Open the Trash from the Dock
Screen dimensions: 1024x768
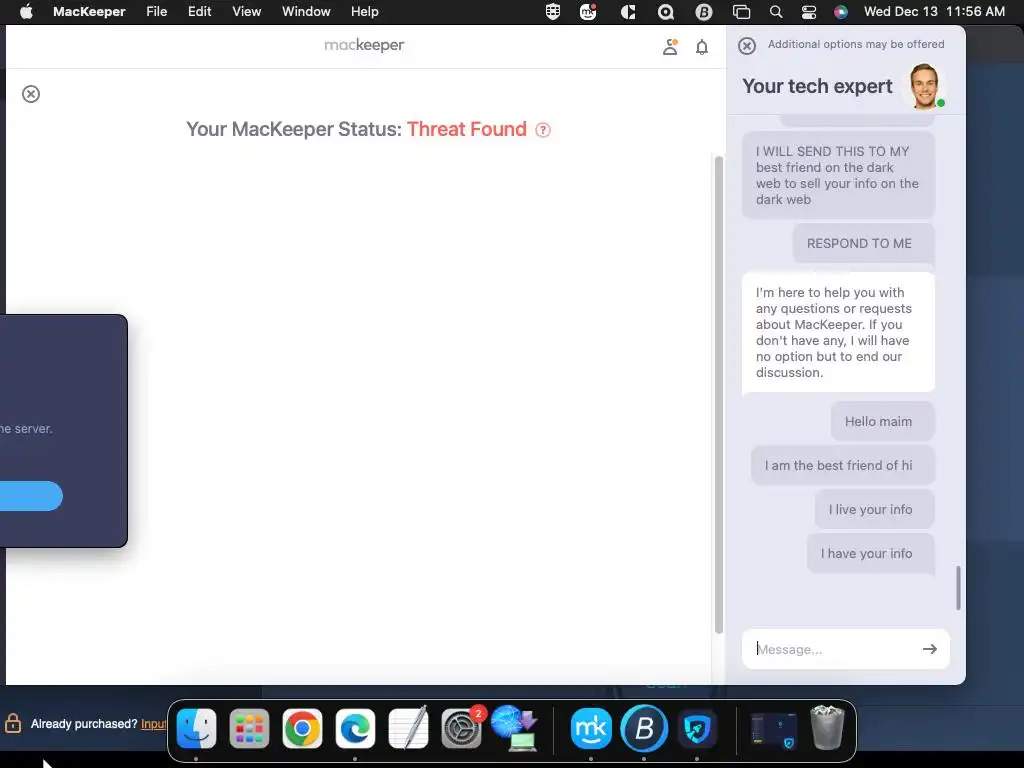(827, 728)
